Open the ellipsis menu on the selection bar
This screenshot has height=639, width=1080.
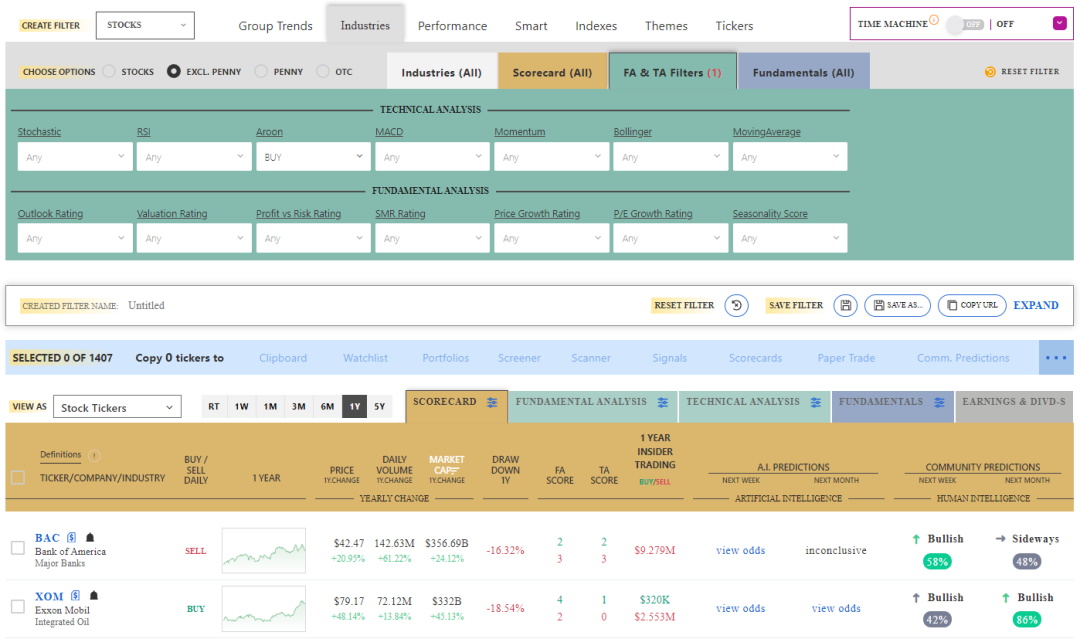pos(1056,357)
